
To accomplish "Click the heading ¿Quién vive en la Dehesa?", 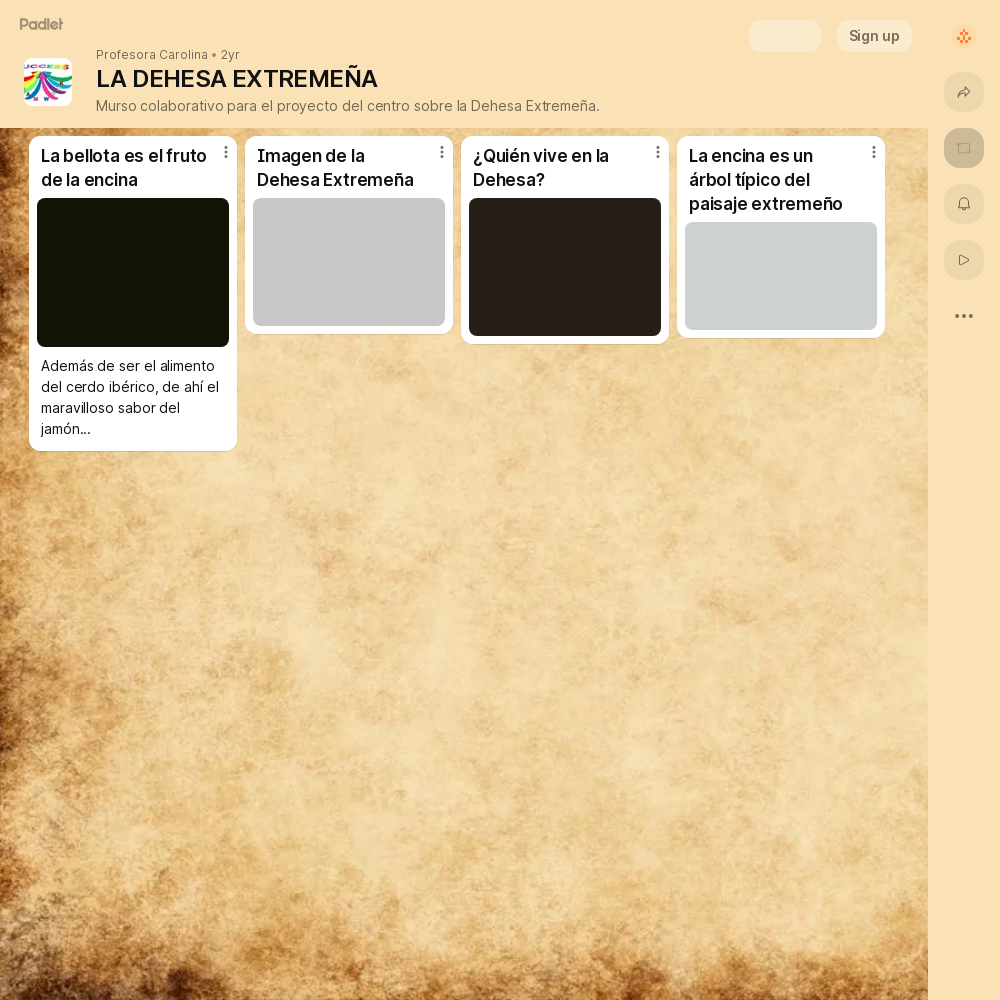I will [541, 168].
